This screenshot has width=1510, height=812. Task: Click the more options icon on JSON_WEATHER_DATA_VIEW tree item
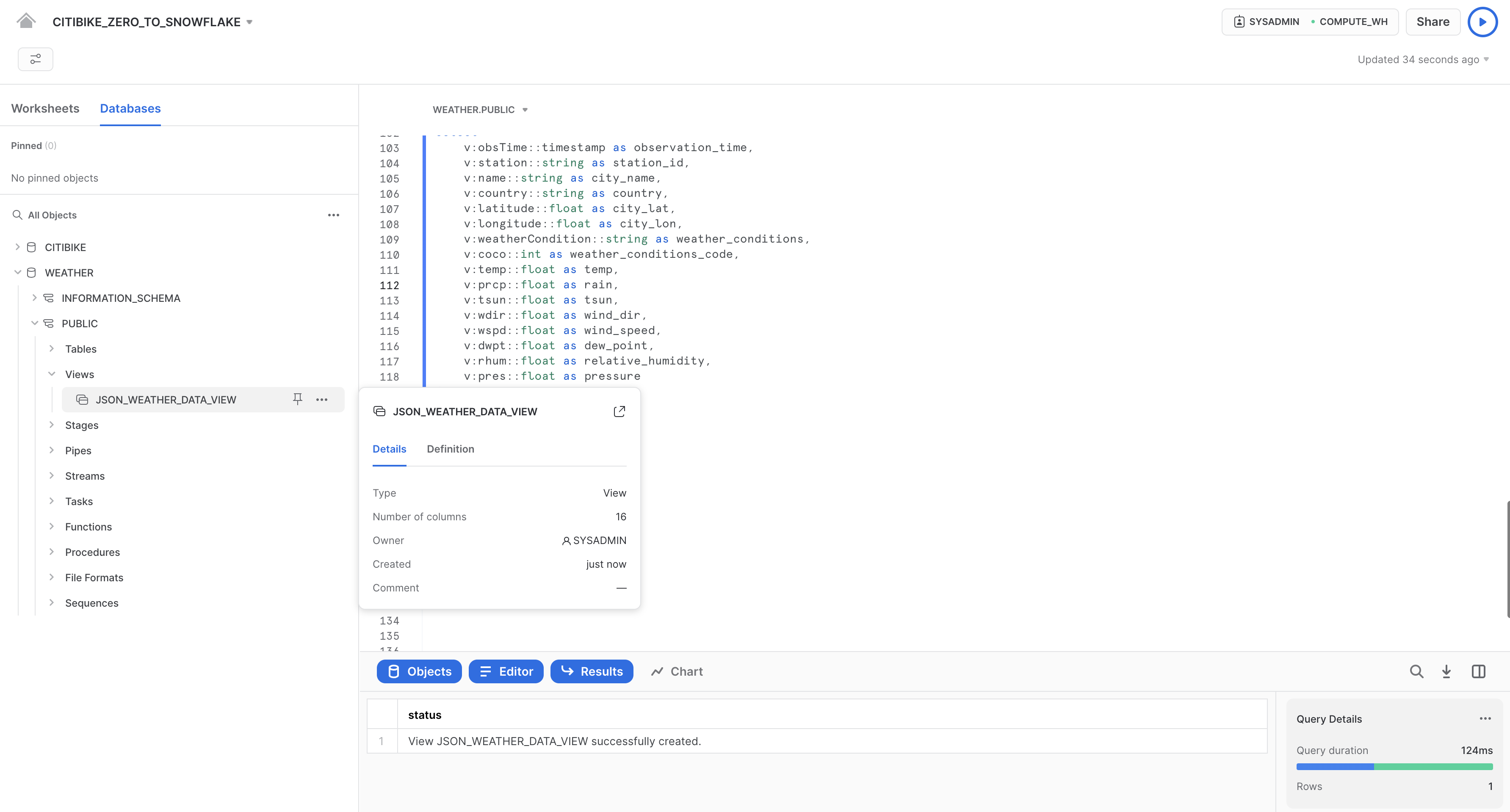tap(322, 399)
